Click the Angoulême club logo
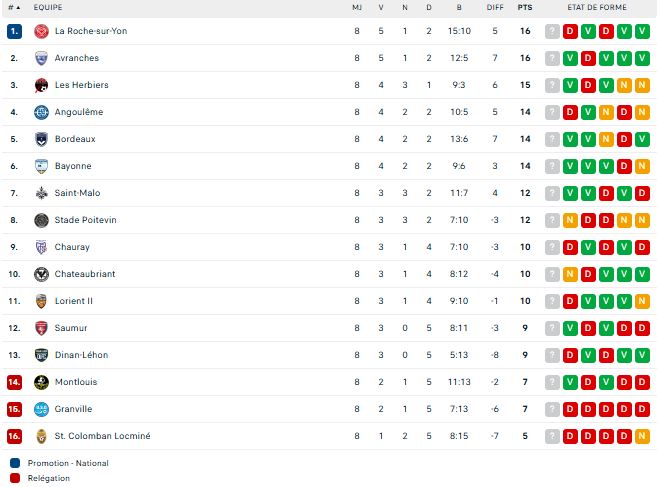This screenshot has width=663, height=487. [x=41, y=112]
